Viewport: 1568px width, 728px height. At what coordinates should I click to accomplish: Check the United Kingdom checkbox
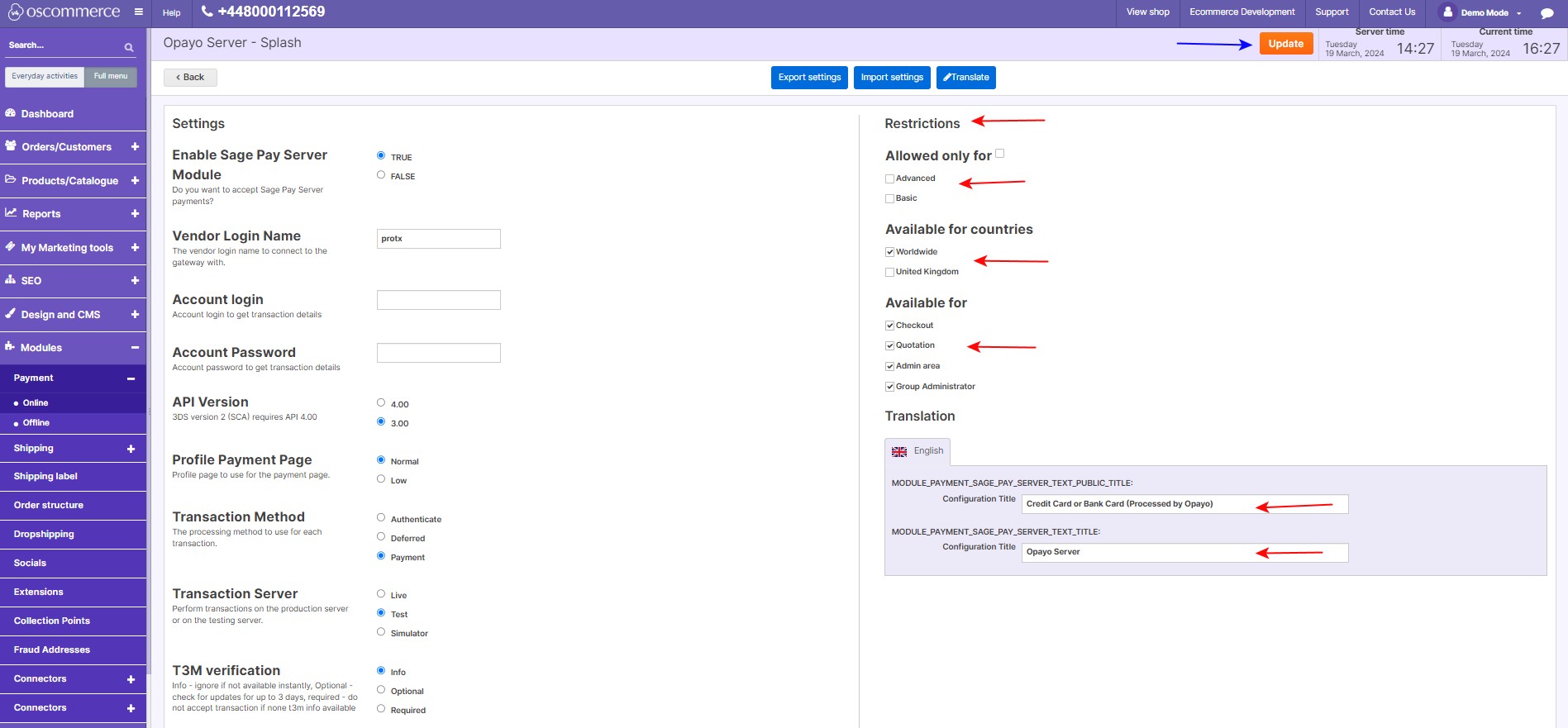tap(890, 272)
